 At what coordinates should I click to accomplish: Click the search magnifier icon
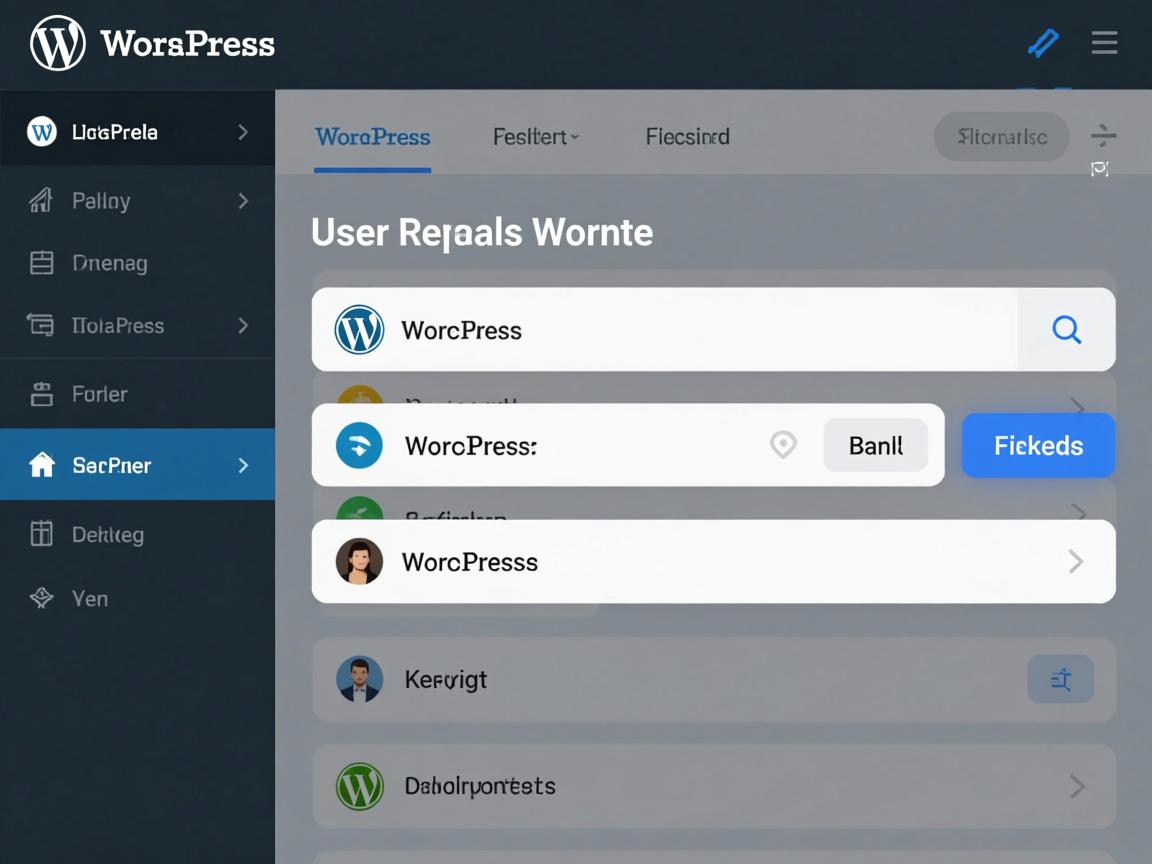pos(1064,329)
